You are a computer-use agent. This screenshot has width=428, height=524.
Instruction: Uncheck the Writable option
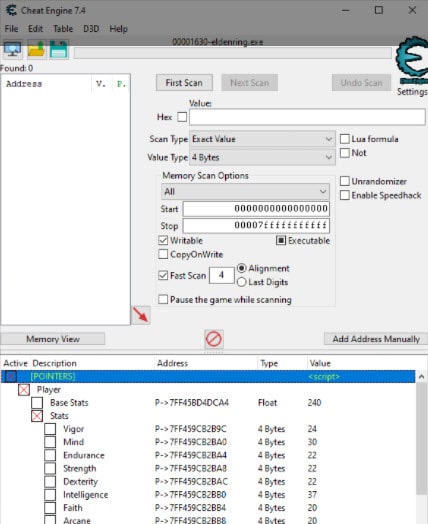[x=163, y=241]
